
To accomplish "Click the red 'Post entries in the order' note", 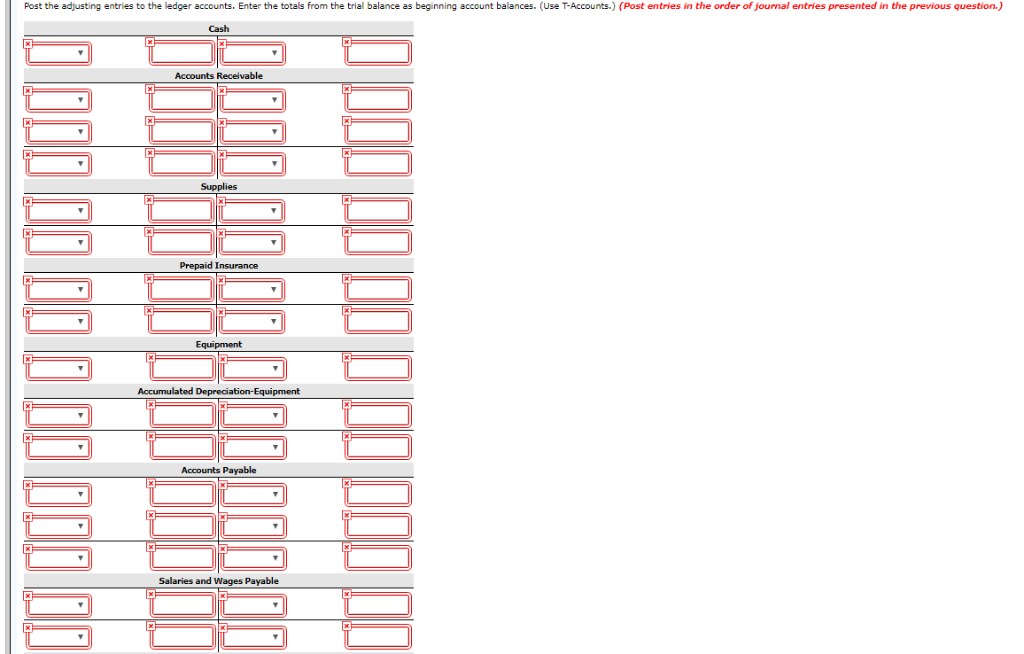I will pyautogui.click(x=810, y=6).
